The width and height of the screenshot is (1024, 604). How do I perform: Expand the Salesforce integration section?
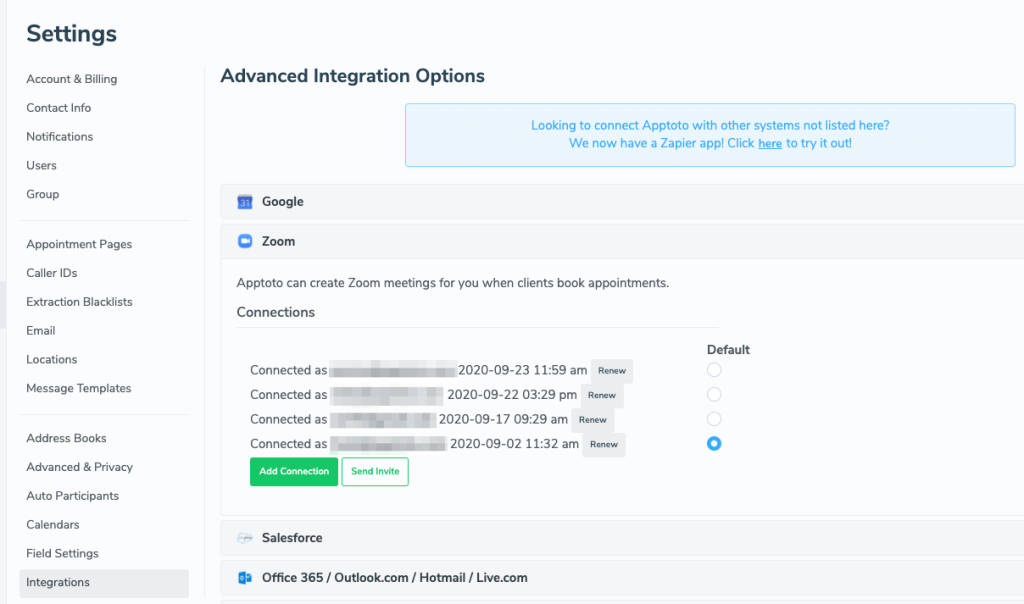click(x=292, y=538)
